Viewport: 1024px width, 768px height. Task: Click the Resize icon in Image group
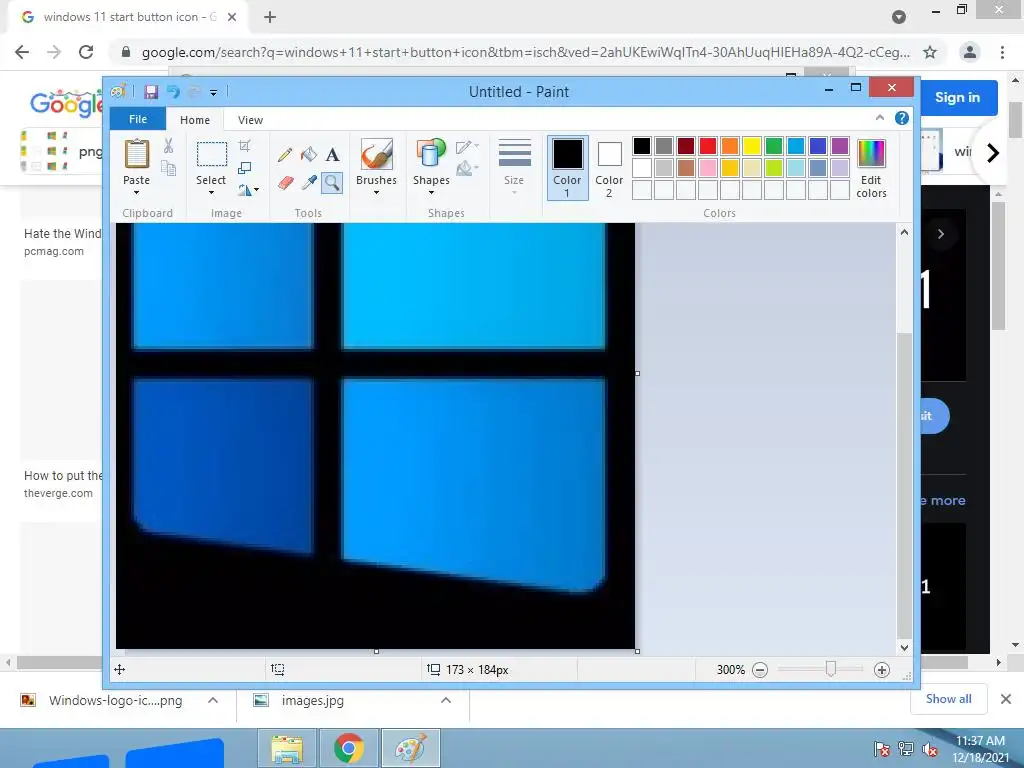pos(244,168)
